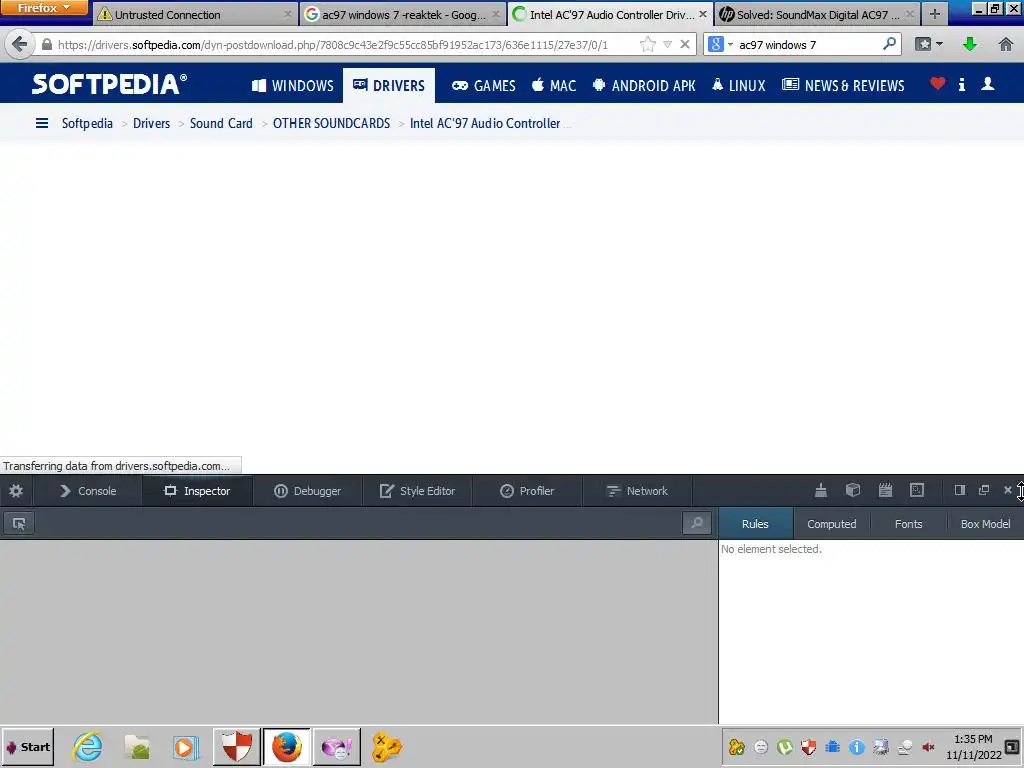
Task: Switch to the Profiler devtools panel
Action: click(527, 491)
